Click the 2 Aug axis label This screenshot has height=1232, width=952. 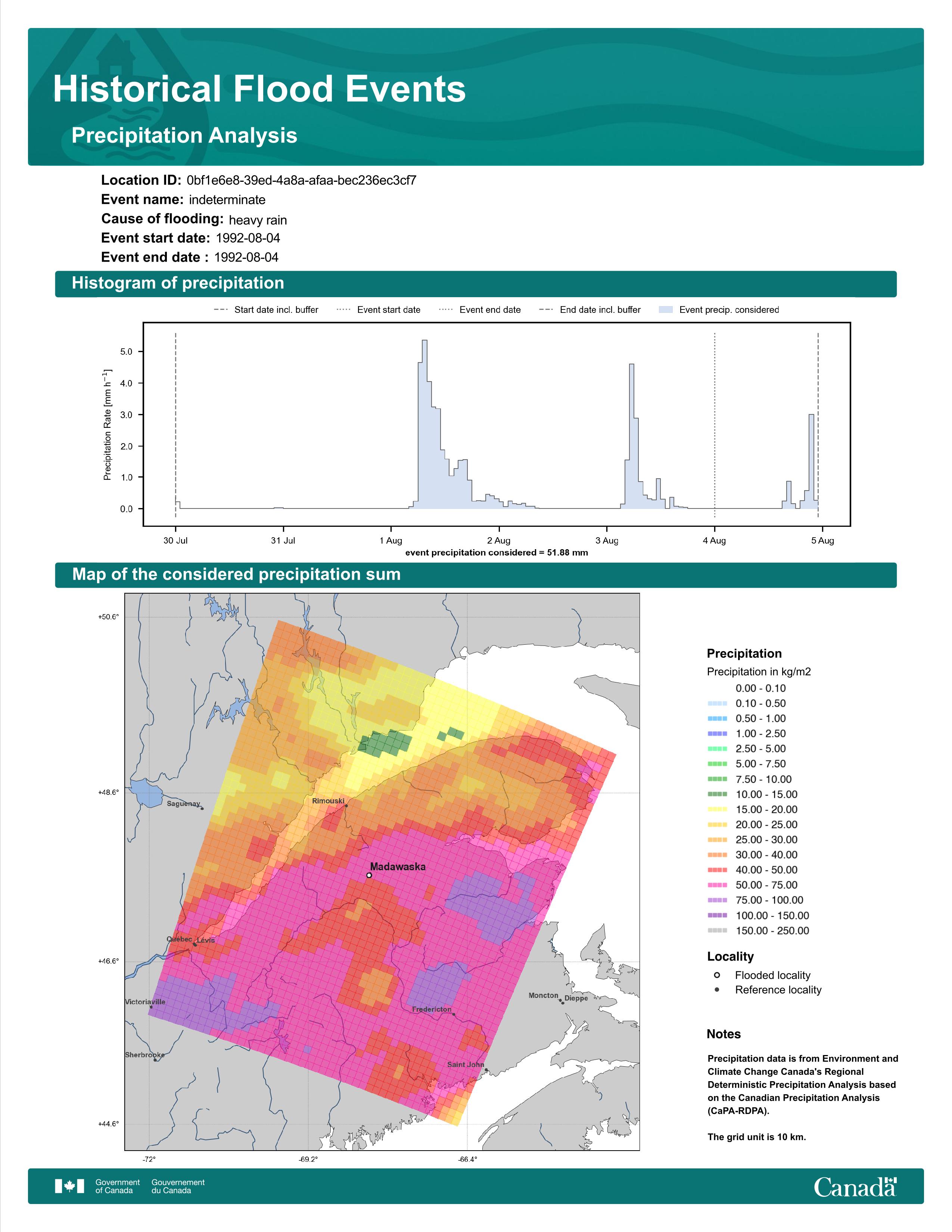(x=498, y=541)
